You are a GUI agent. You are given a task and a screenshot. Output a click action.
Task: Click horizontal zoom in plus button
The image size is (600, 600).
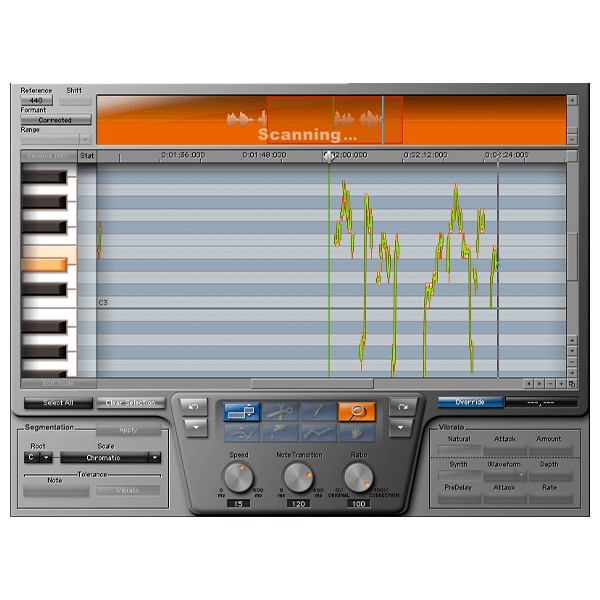[561, 384]
